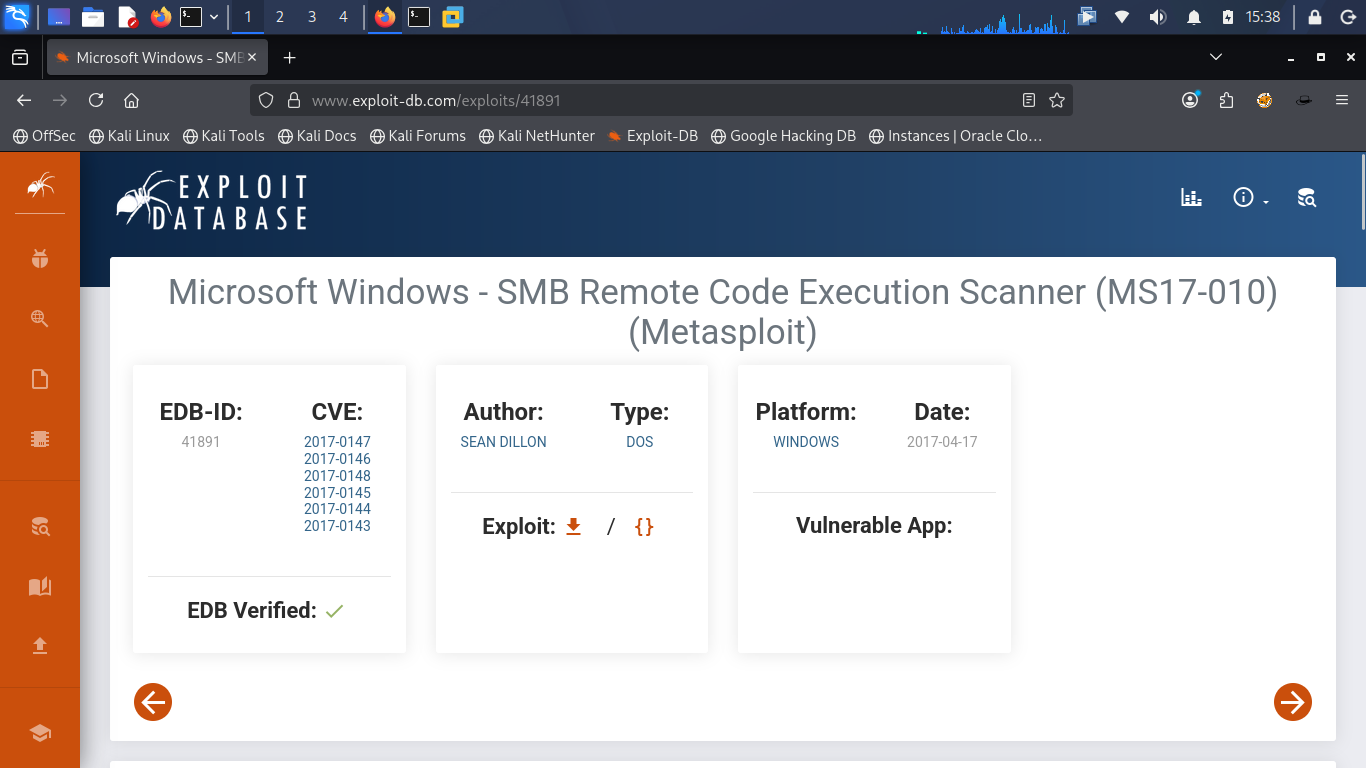Open the Kali Docs bookmark
The image size is (1366, 768).
click(x=317, y=136)
